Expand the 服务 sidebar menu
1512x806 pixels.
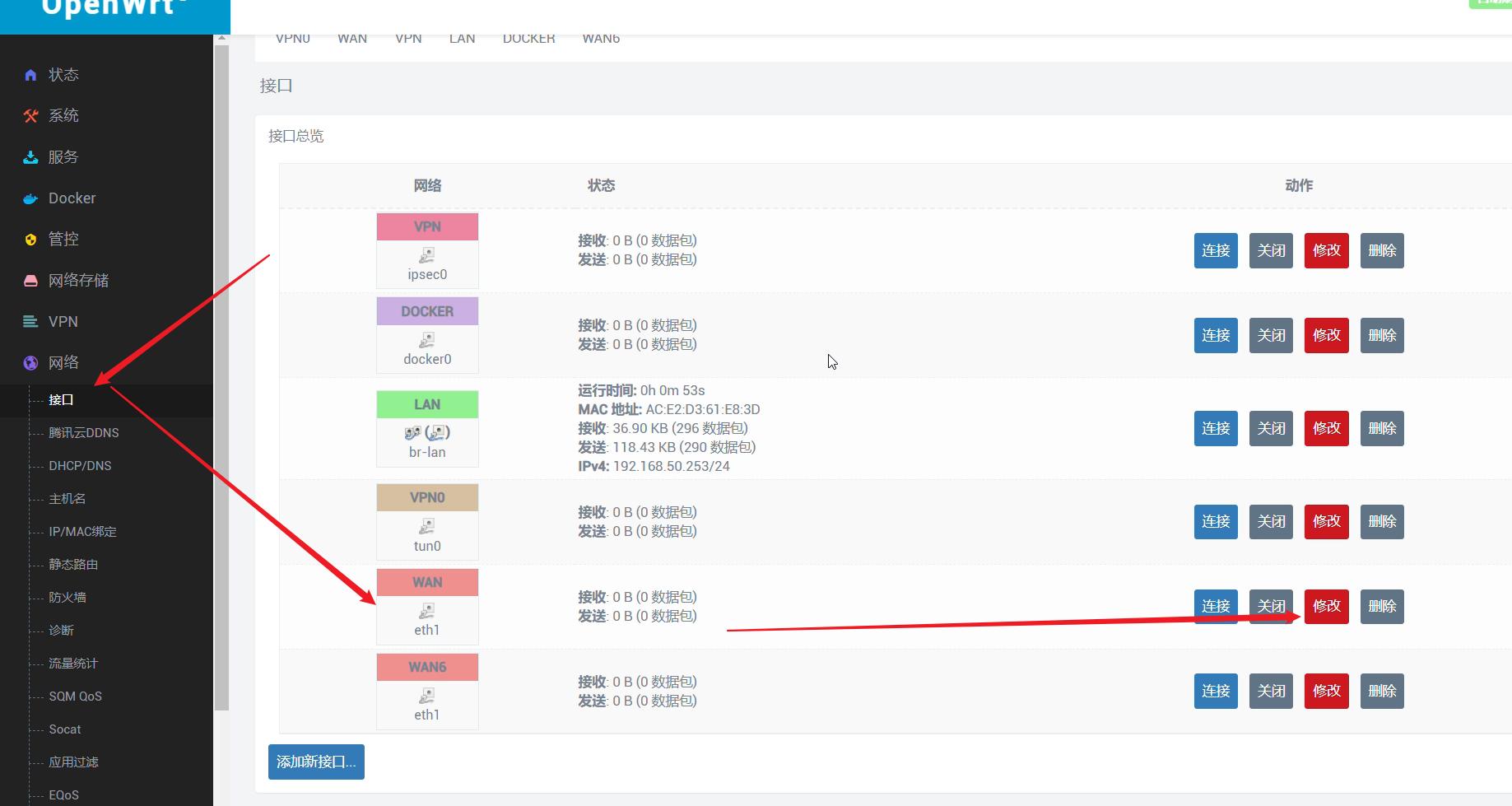coord(63,157)
